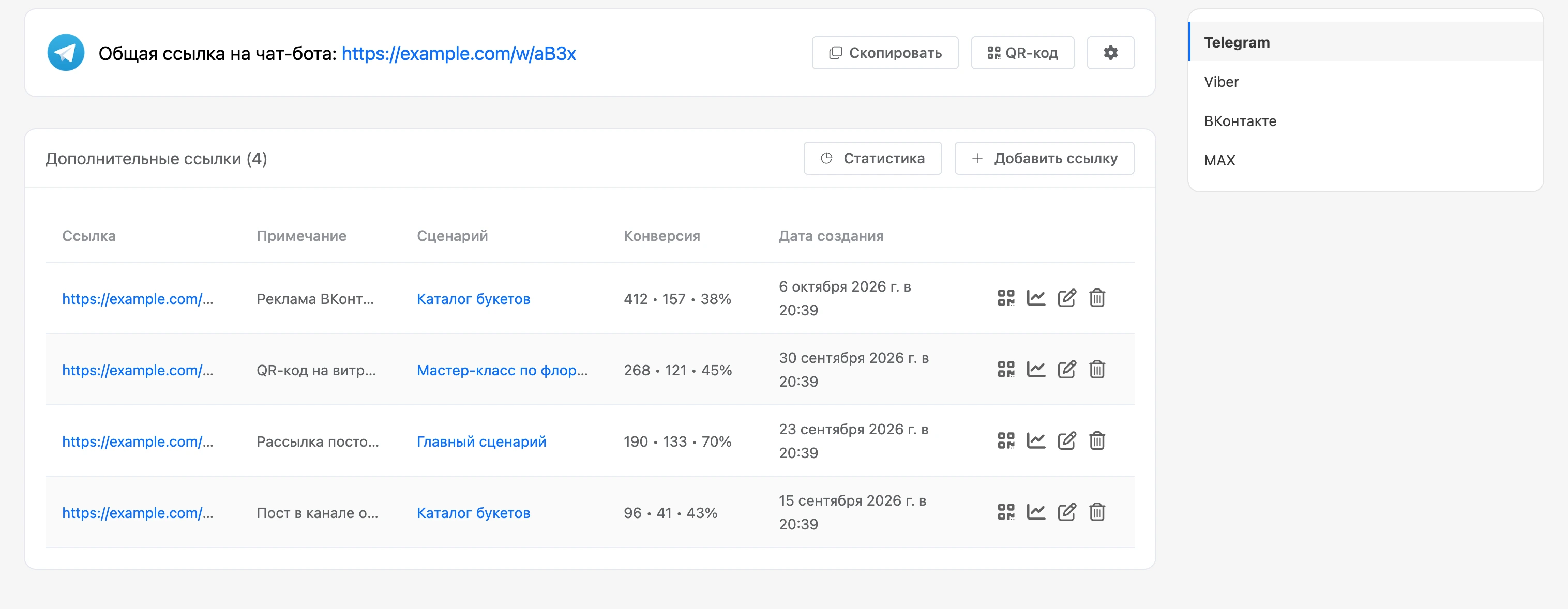Click Добавить ссылку
The image size is (1568, 609).
point(1044,158)
